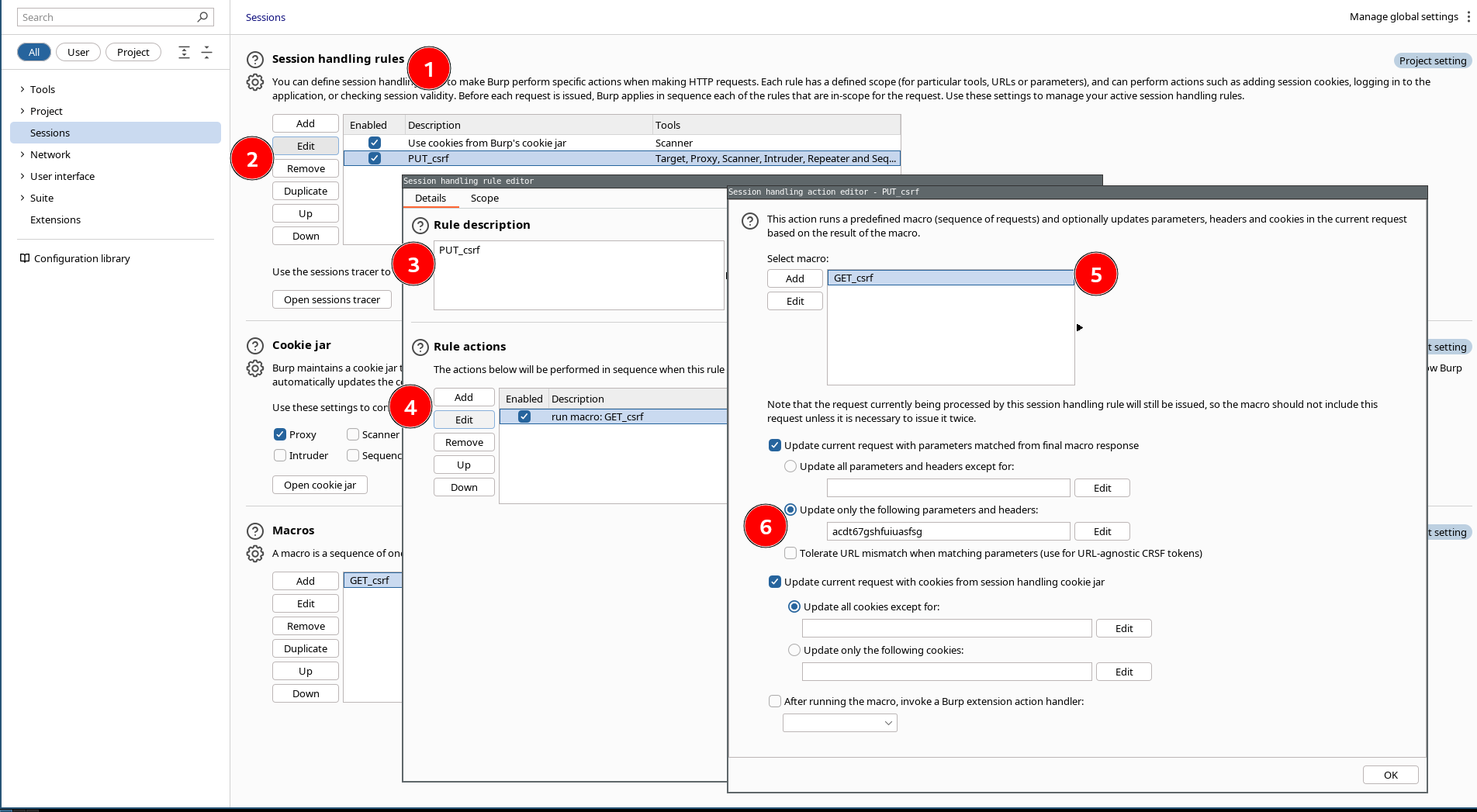Toggle Enabled checkbox for cookie jar rule

375,143
